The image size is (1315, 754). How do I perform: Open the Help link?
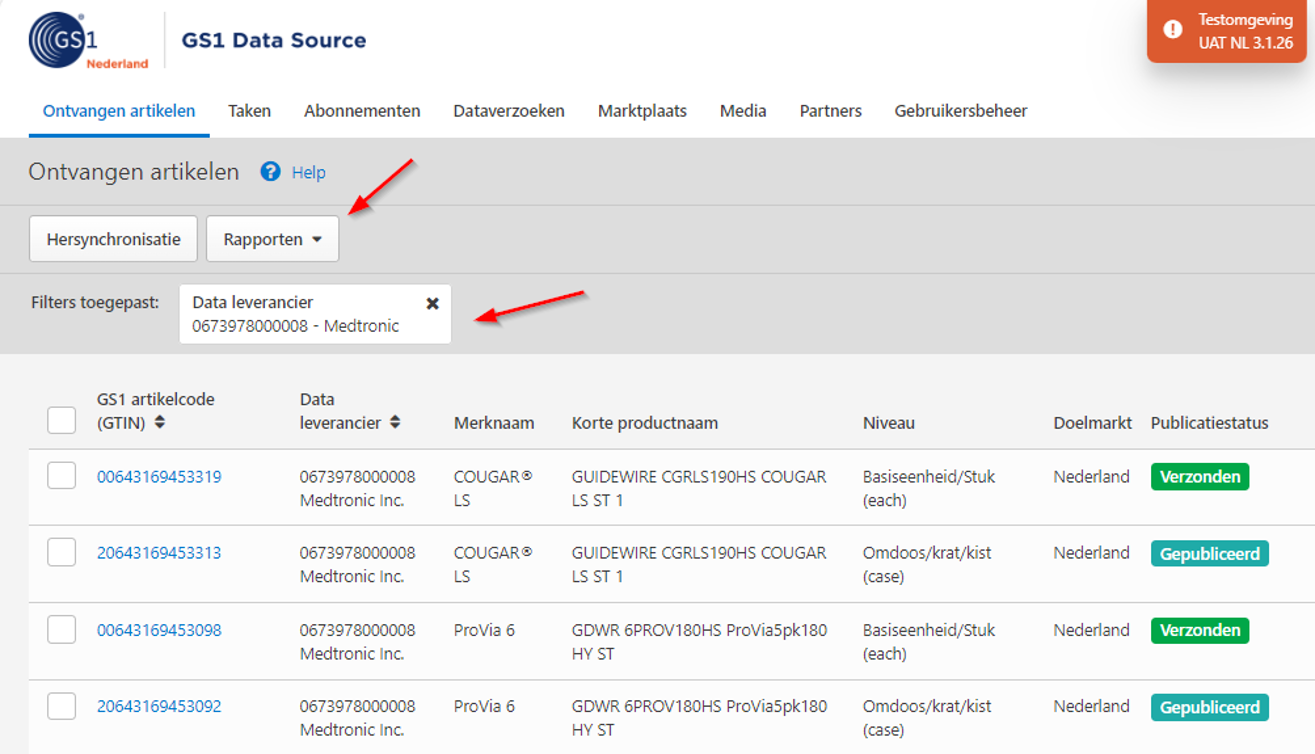click(x=308, y=172)
